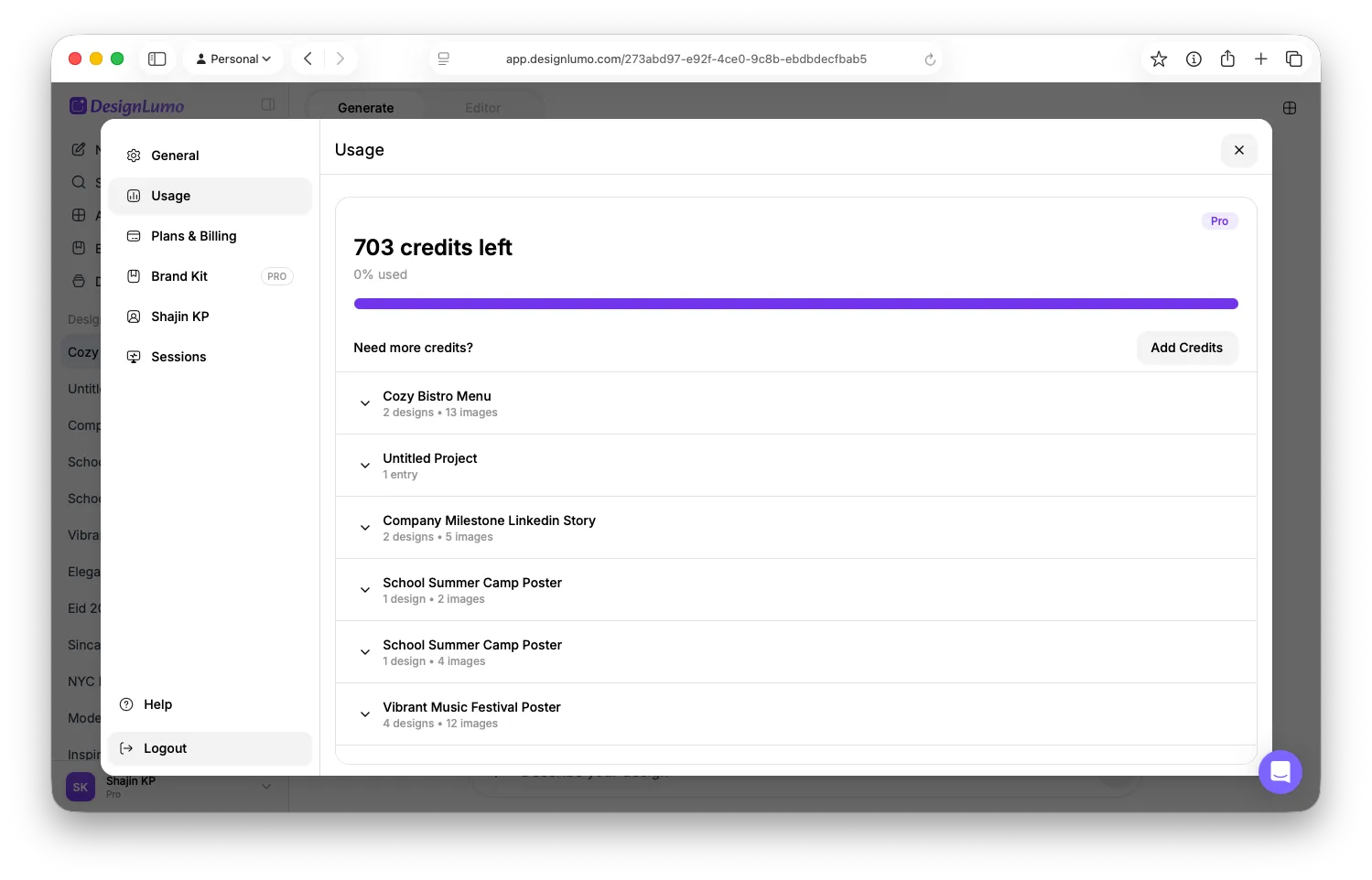Click the Add Credits button
Viewport: 1372px width, 880px height.
[1187, 348]
